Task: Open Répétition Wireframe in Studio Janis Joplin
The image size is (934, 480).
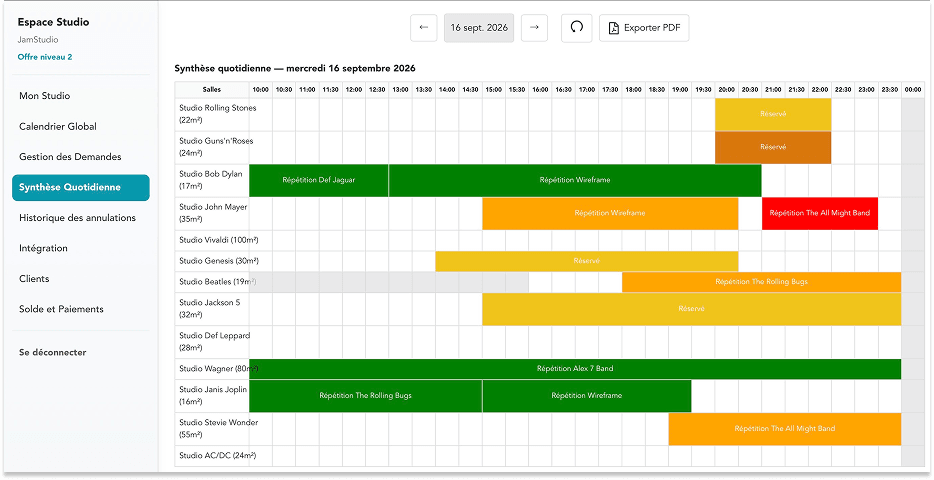Action: click(587, 395)
